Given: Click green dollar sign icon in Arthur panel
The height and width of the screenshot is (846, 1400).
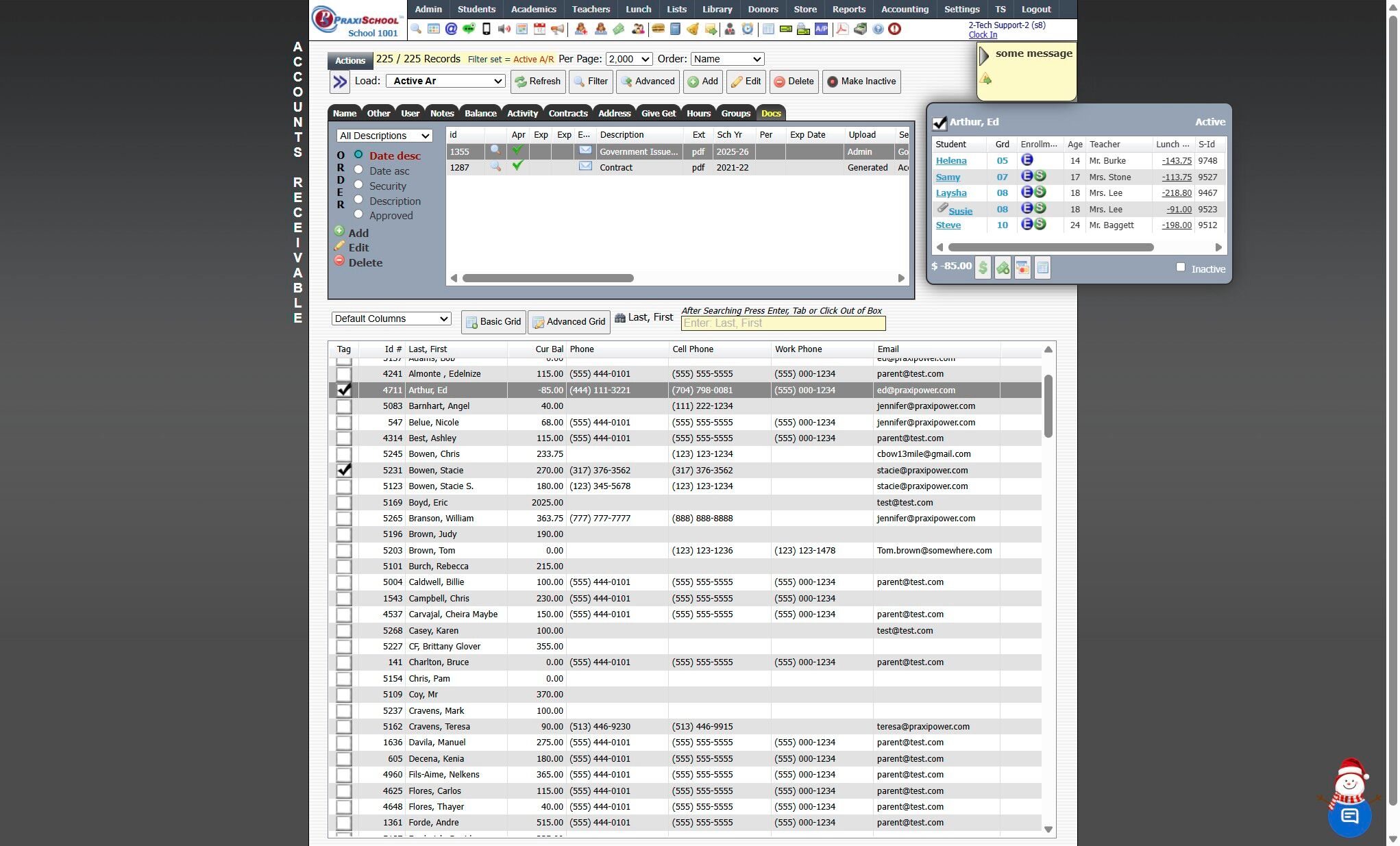Looking at the screenshot, I should point(983,268).
